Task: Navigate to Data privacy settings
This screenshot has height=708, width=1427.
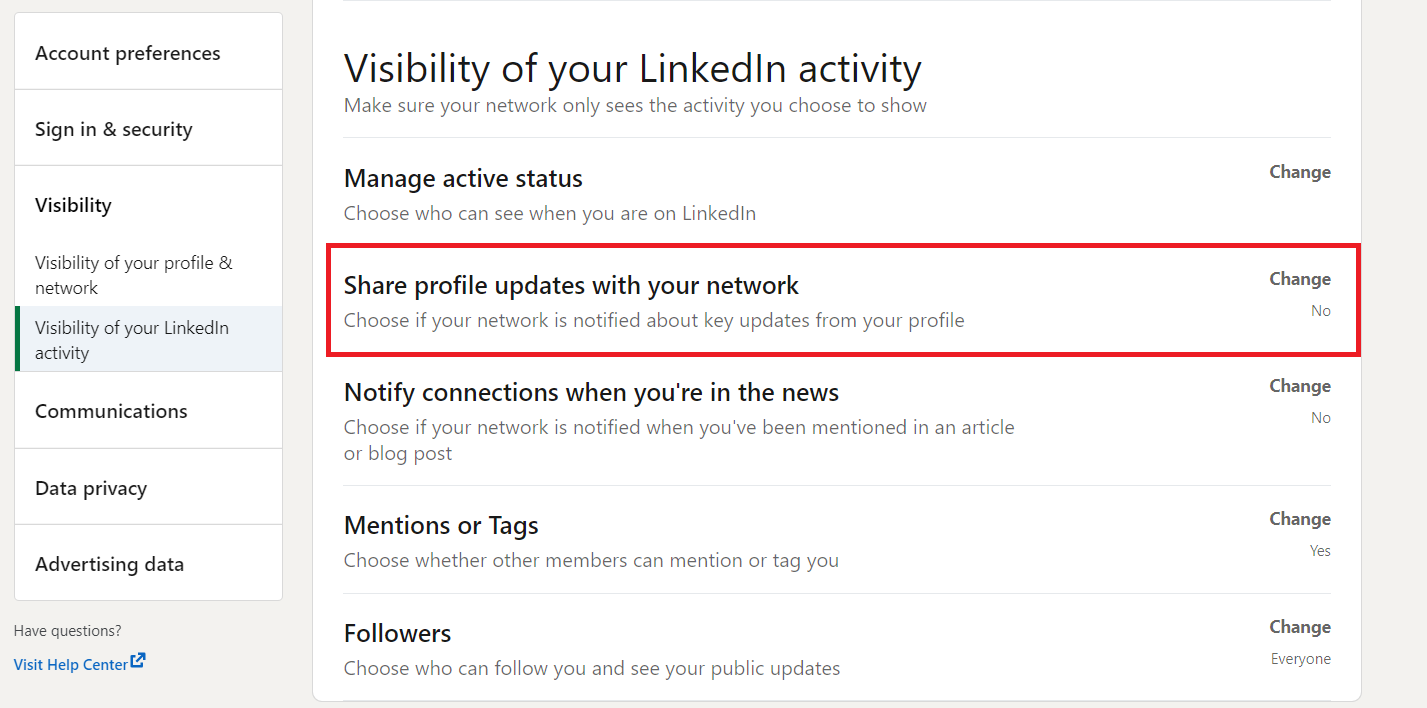Action: tap(149, 488)
